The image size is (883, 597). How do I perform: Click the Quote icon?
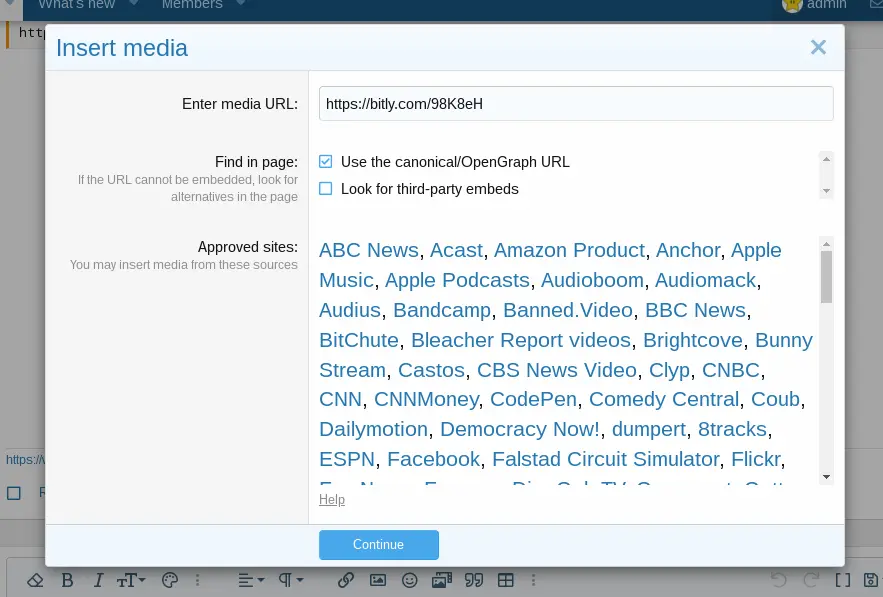point(474,580)
